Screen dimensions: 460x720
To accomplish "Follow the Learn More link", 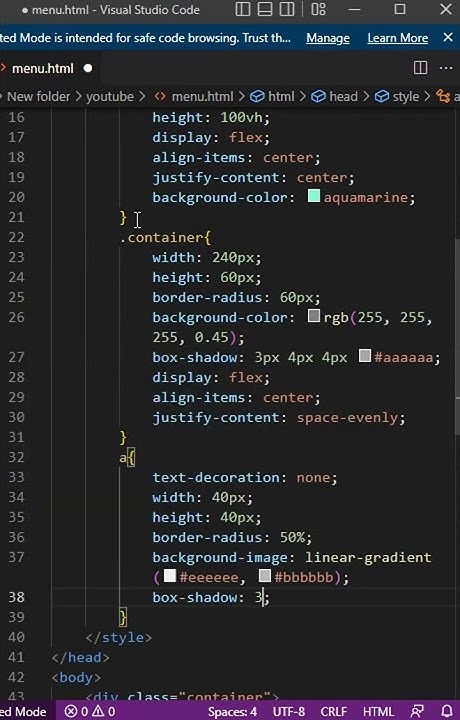I will point(398,38).
